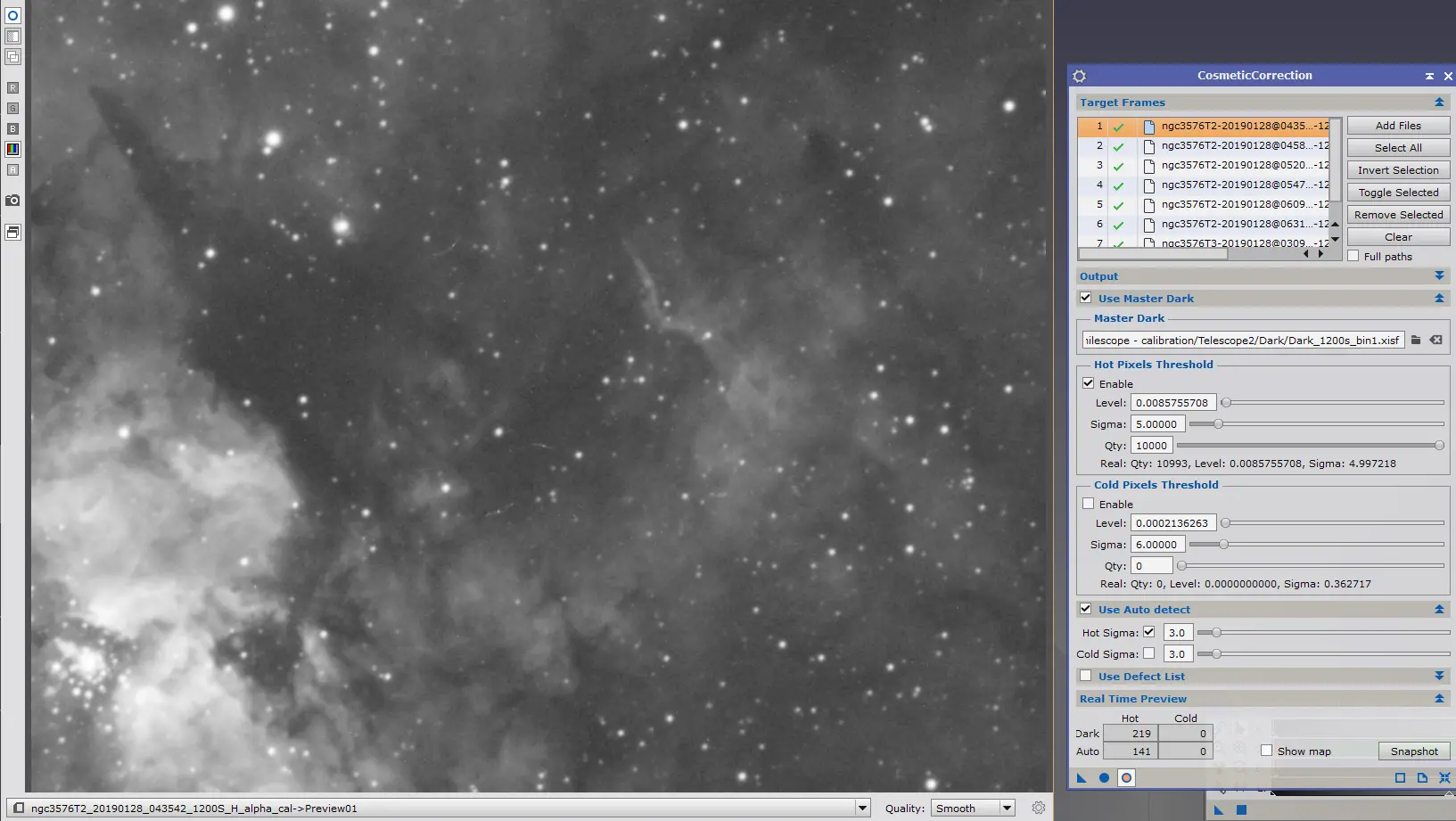Check the Show map option
The width and height of the screenshot is (1456, 821).
pyautogui.click(x=1266, y=751)
